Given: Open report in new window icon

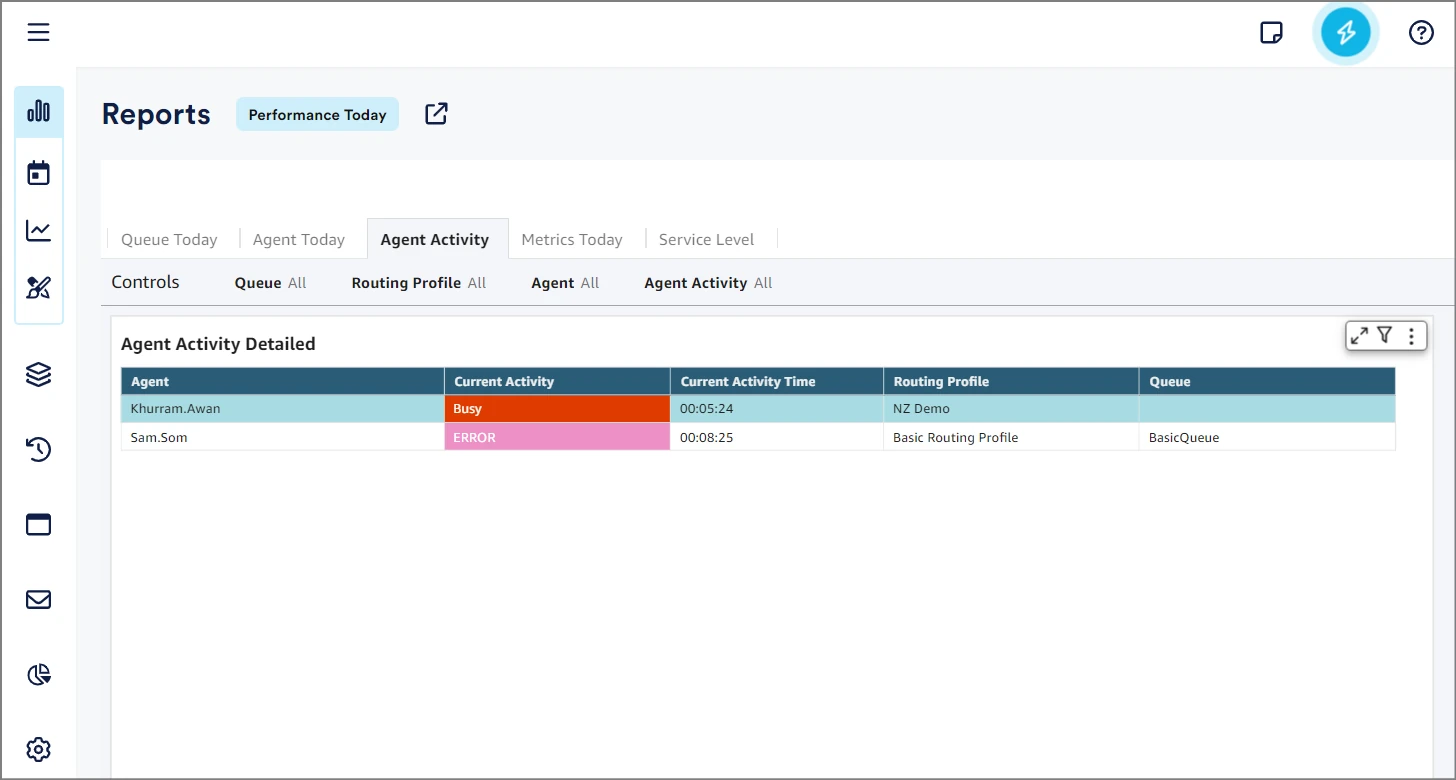Looking at the screenshot, I should click(436, 114).
